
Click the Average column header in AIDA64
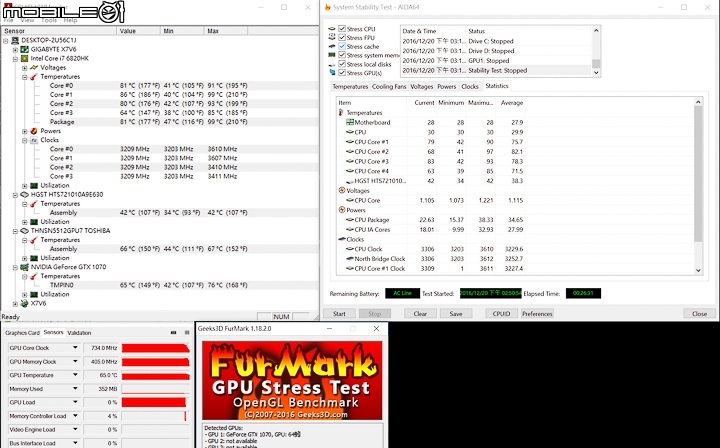point(512,103)
